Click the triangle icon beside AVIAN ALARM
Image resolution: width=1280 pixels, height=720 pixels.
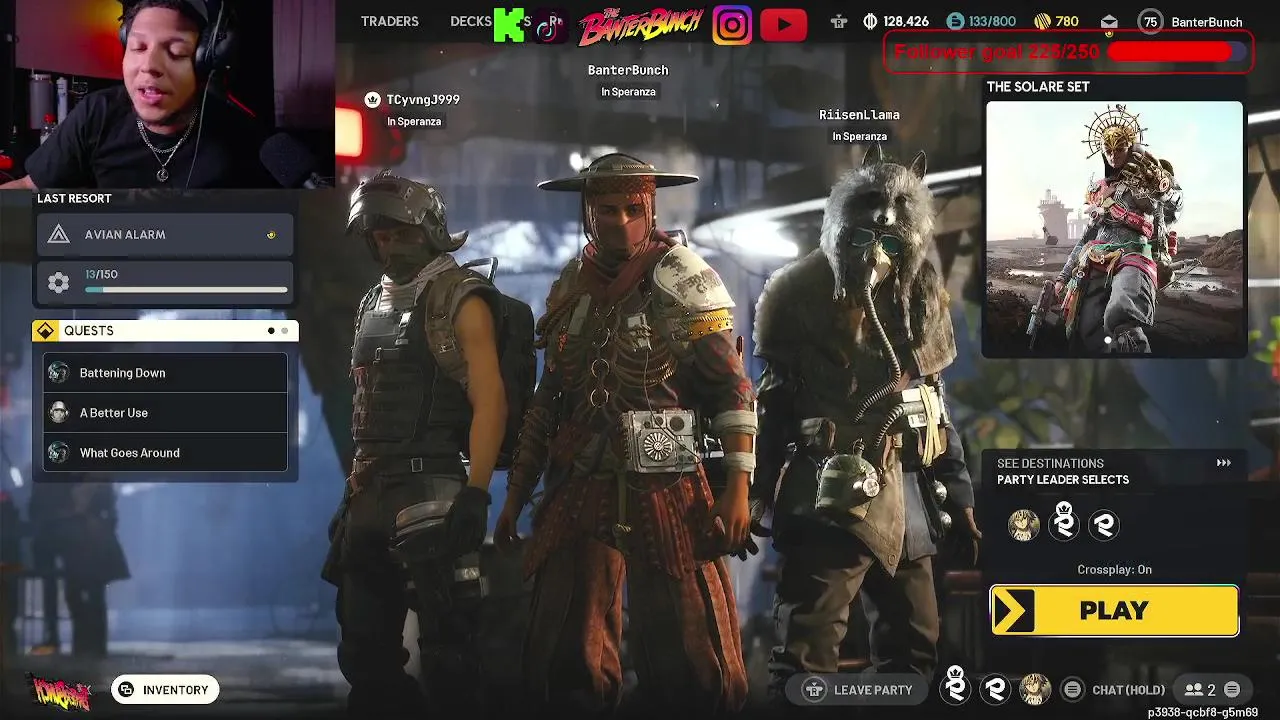click(x=58, y=234)
